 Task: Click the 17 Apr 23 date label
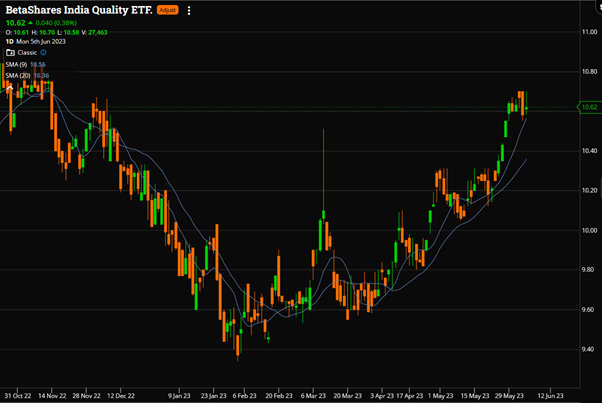409,396
